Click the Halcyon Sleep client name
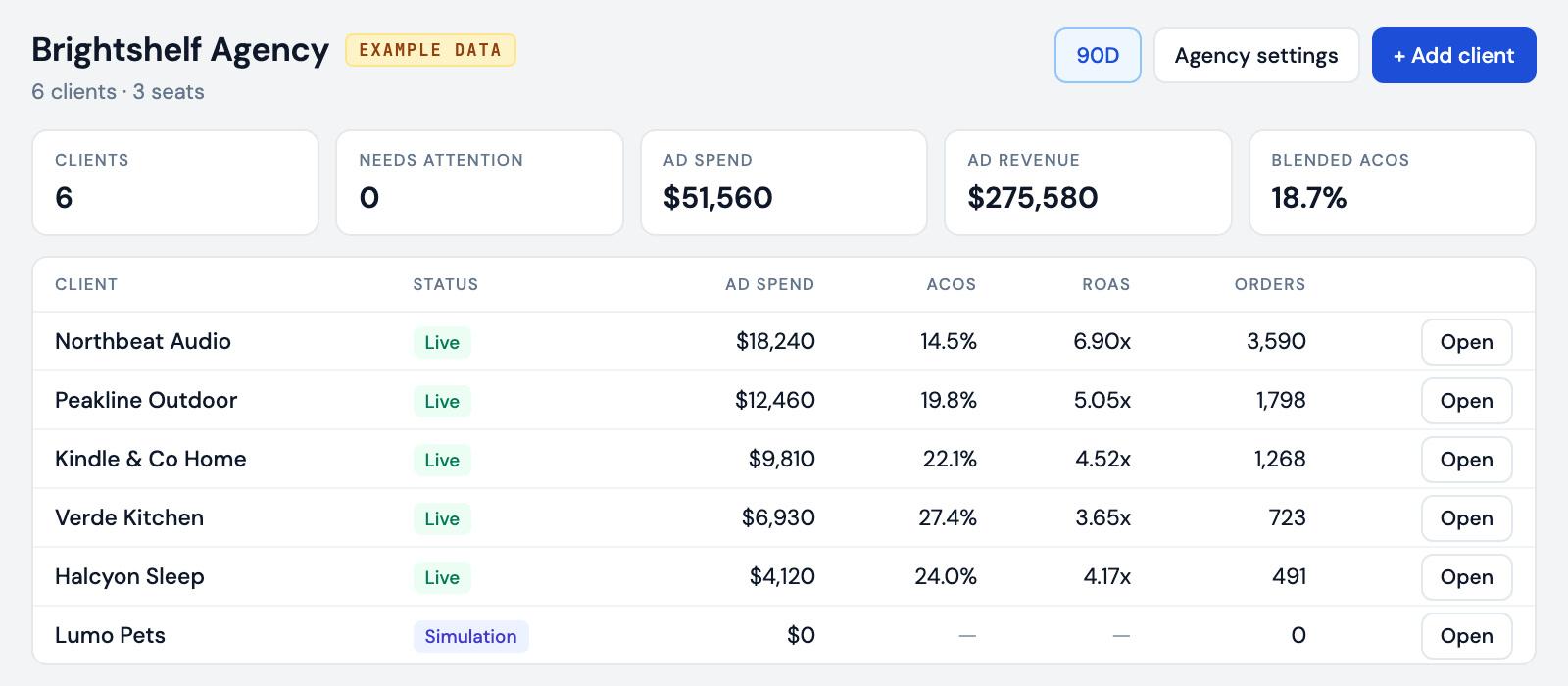1568x686 pixels. pos(129,577)
